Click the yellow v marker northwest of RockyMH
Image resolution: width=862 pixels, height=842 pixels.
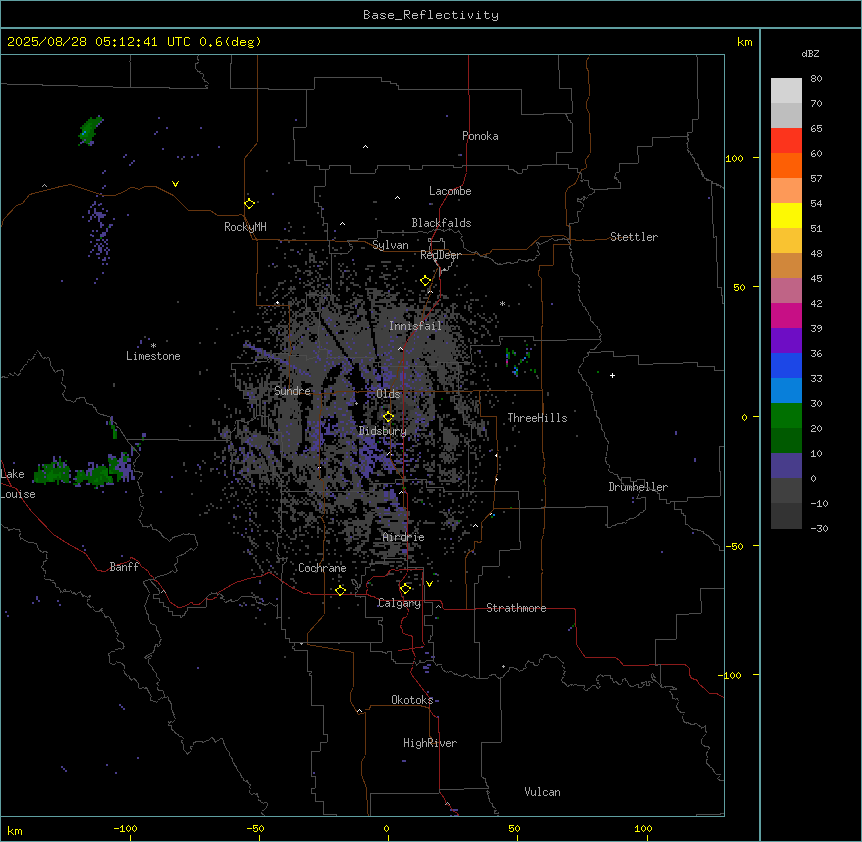175,184
